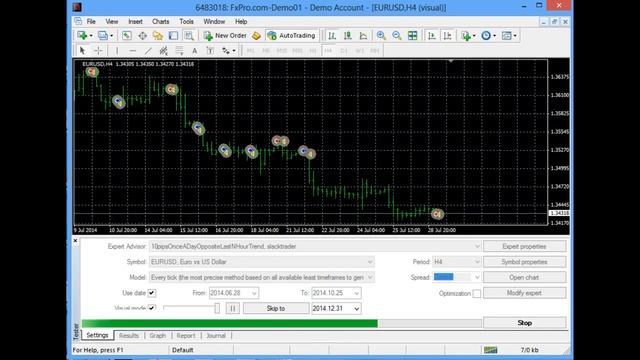Pause the visual backtest

233,309
